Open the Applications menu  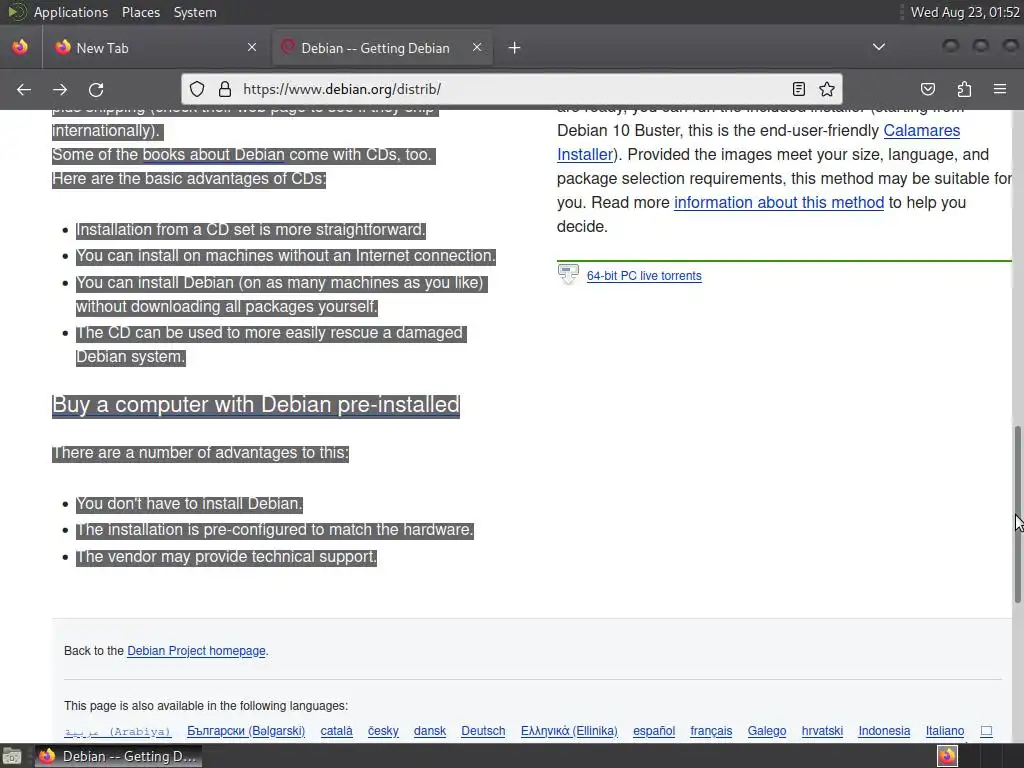click(x=71, y=12)
